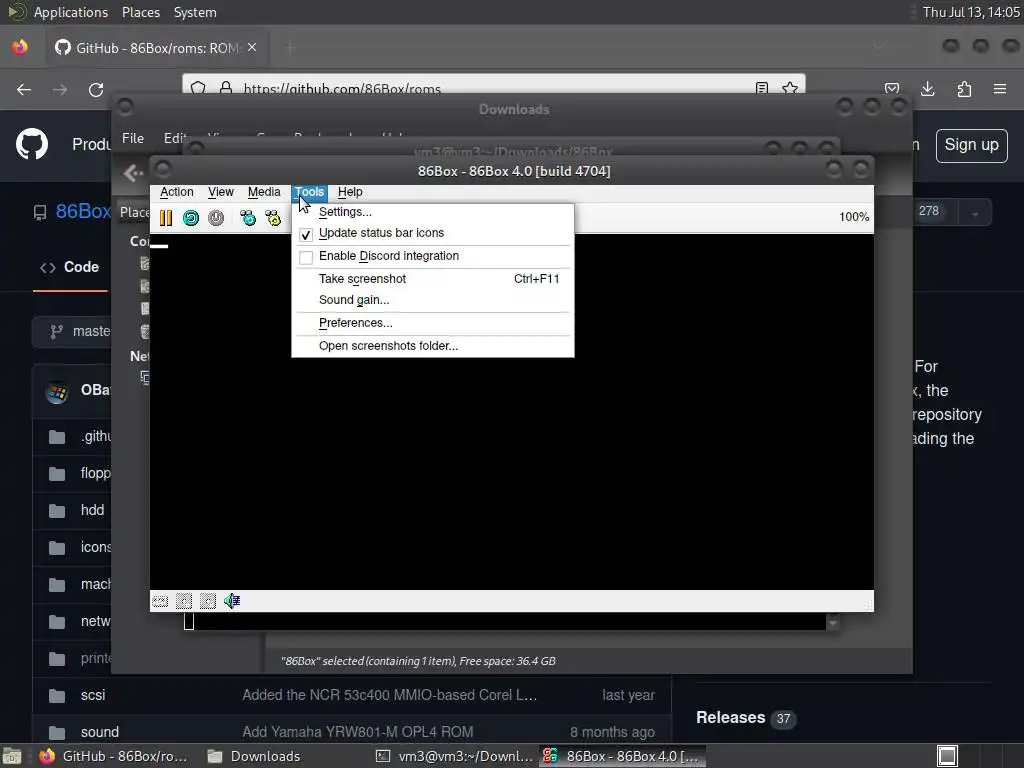
Task: Click the clock Thu Jul 13, 14:05
Action: pyautogui.click(x=970, y=12)
